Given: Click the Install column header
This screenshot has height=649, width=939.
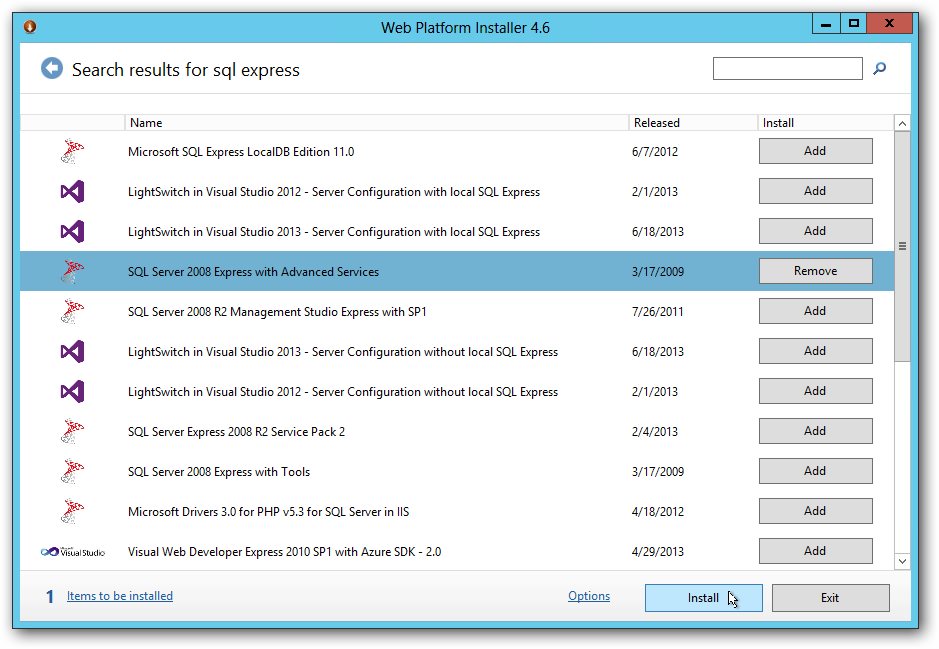Looking at the screenshot, I should coord(825,123).
